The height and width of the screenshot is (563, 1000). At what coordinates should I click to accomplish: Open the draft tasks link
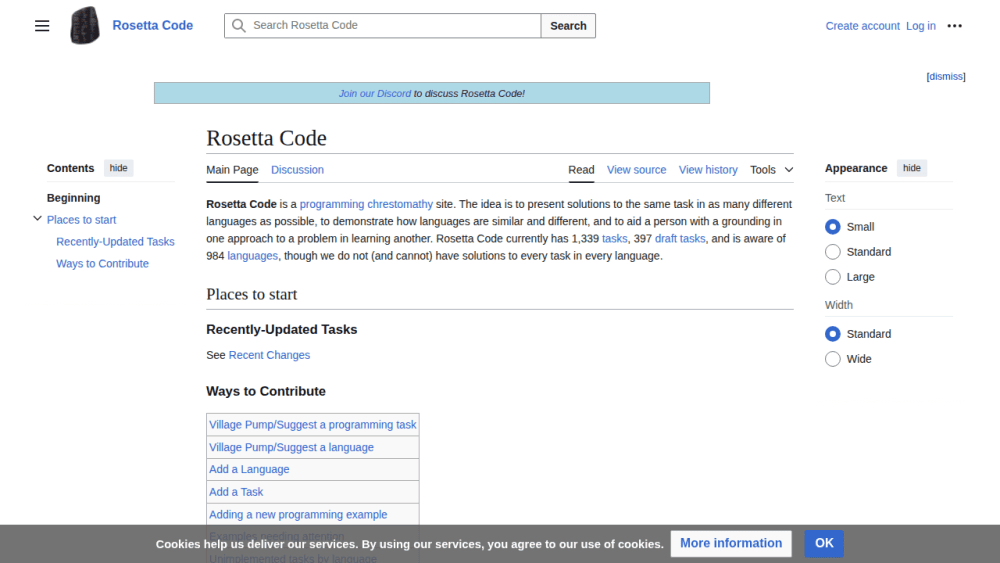pyautogui.click(x=680, y=238)
